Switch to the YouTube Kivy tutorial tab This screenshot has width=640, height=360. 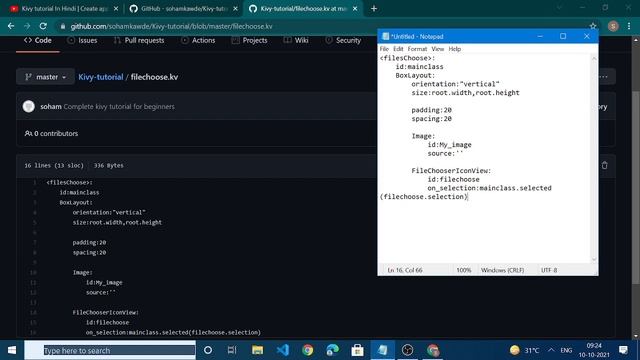64,9
